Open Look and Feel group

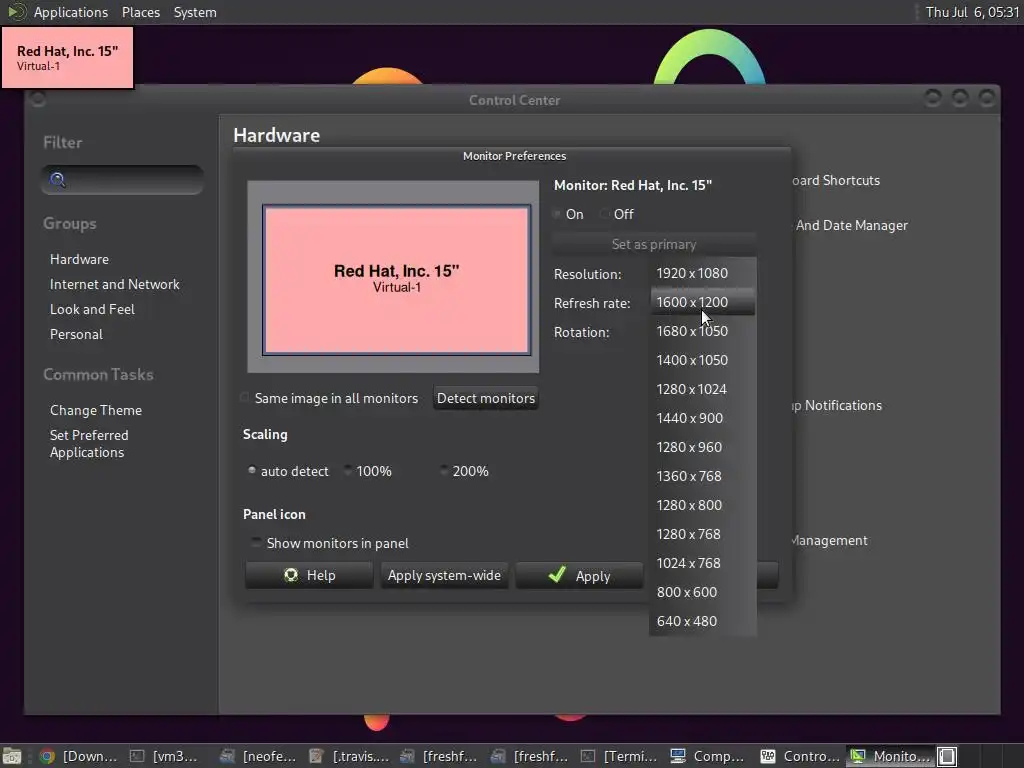pyautogui.click(x=92, y=309)
